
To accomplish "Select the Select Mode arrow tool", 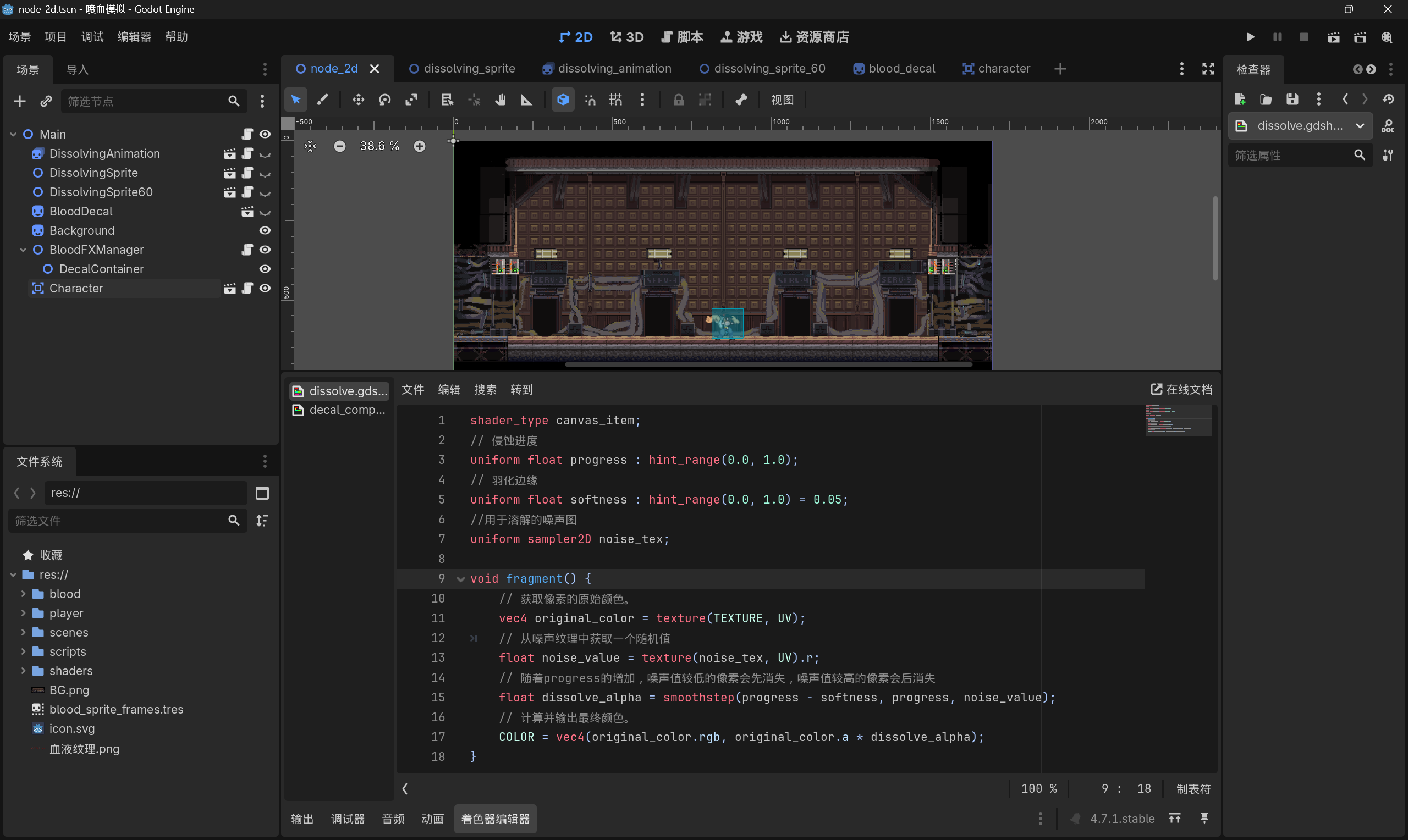I will (295, 100).
